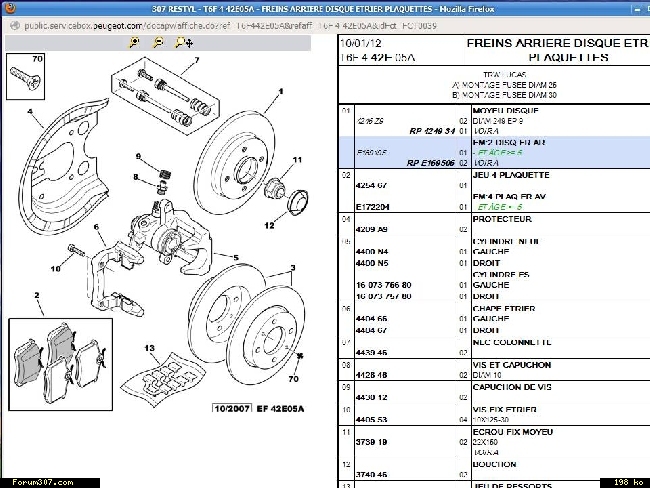This screenshot has height=488, width=650.
Task: Click the JEU 4 PLAQUETTE description
Action: tap(511, 175)
